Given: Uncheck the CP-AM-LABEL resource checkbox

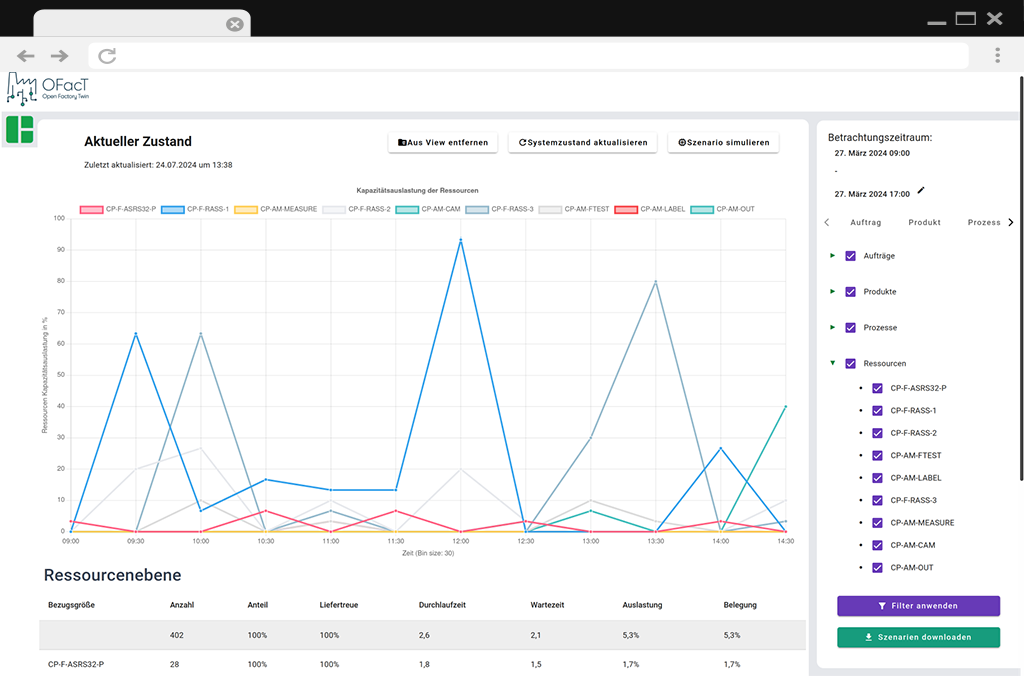Looking at the screenshot, I should click(877, 478).
